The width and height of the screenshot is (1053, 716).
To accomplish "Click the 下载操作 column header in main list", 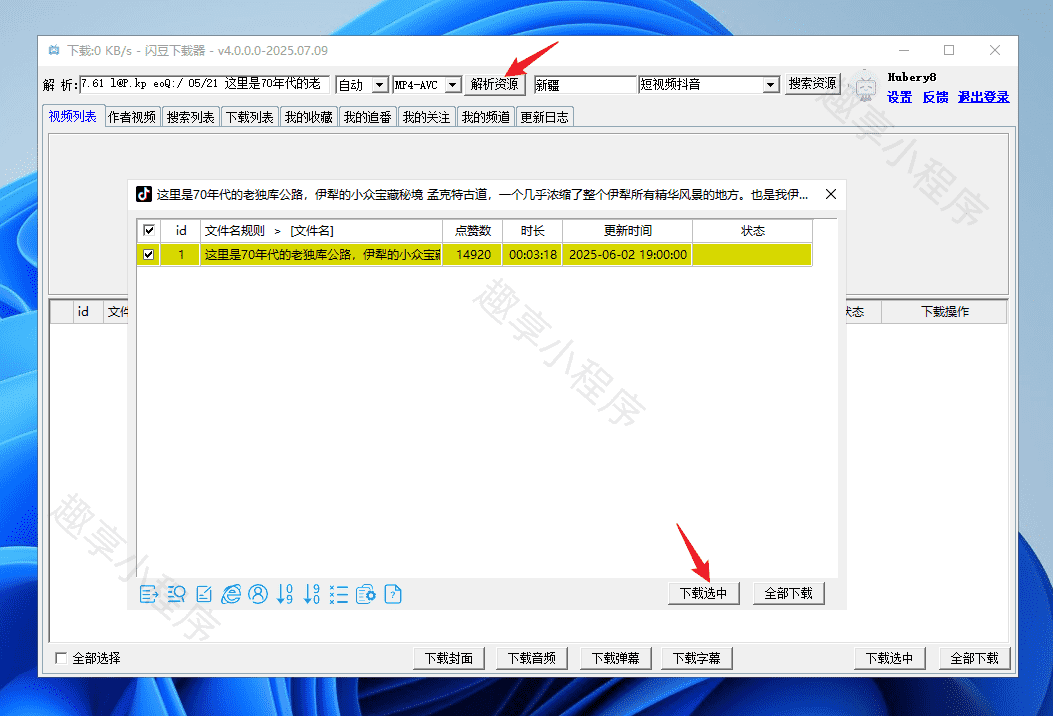I will pyautogui.click(x=944, y=312).
